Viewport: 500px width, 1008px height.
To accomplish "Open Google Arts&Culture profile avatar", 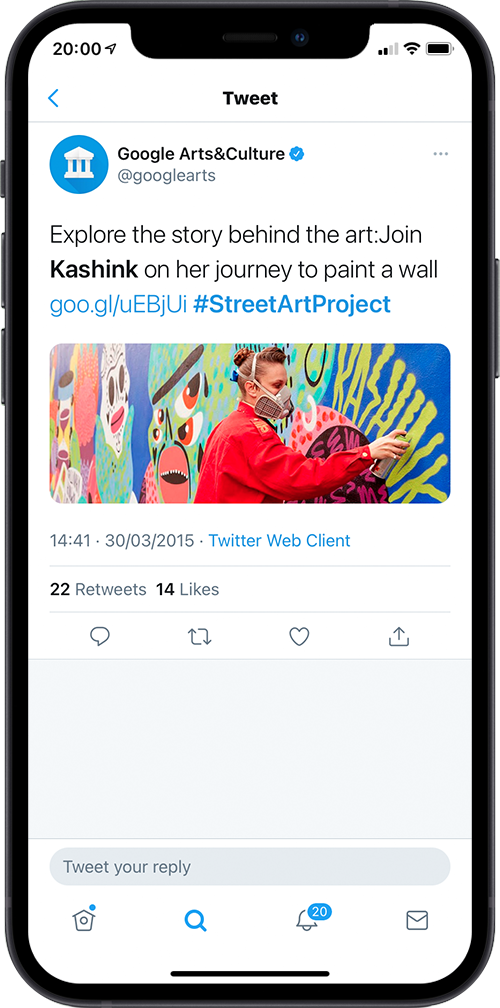I will pos(79,164).
